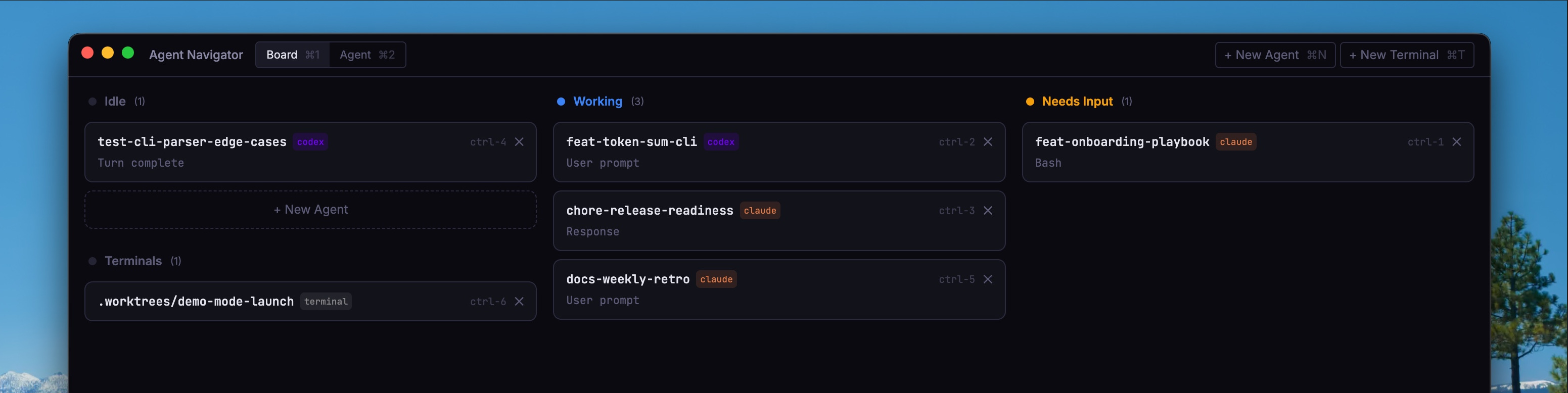Click the ctrl-1 shortcut label
1568x393 pixels.
[x=1425, y=142]
